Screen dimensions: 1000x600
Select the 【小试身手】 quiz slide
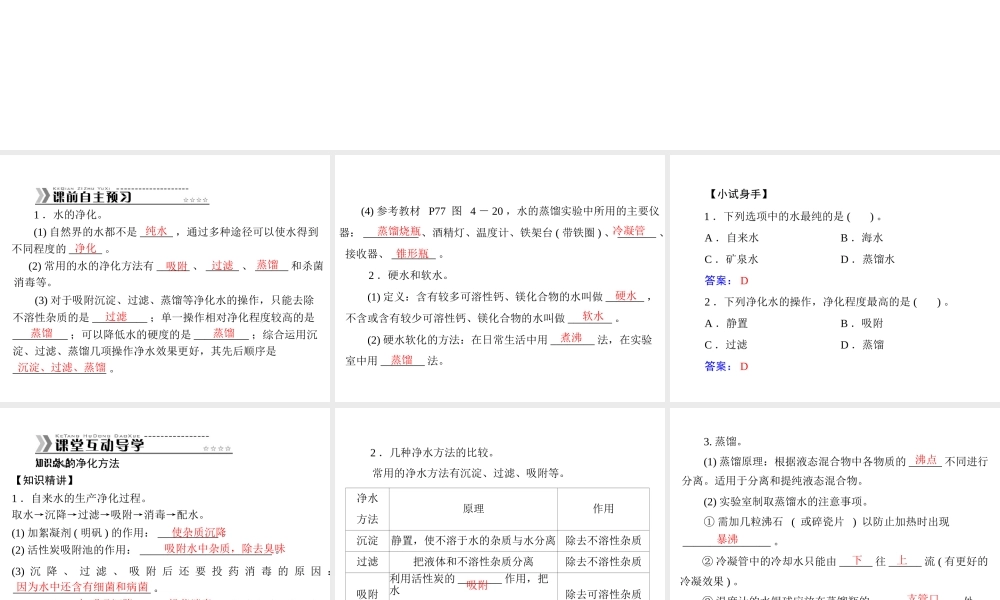click(x=835, y=279)
